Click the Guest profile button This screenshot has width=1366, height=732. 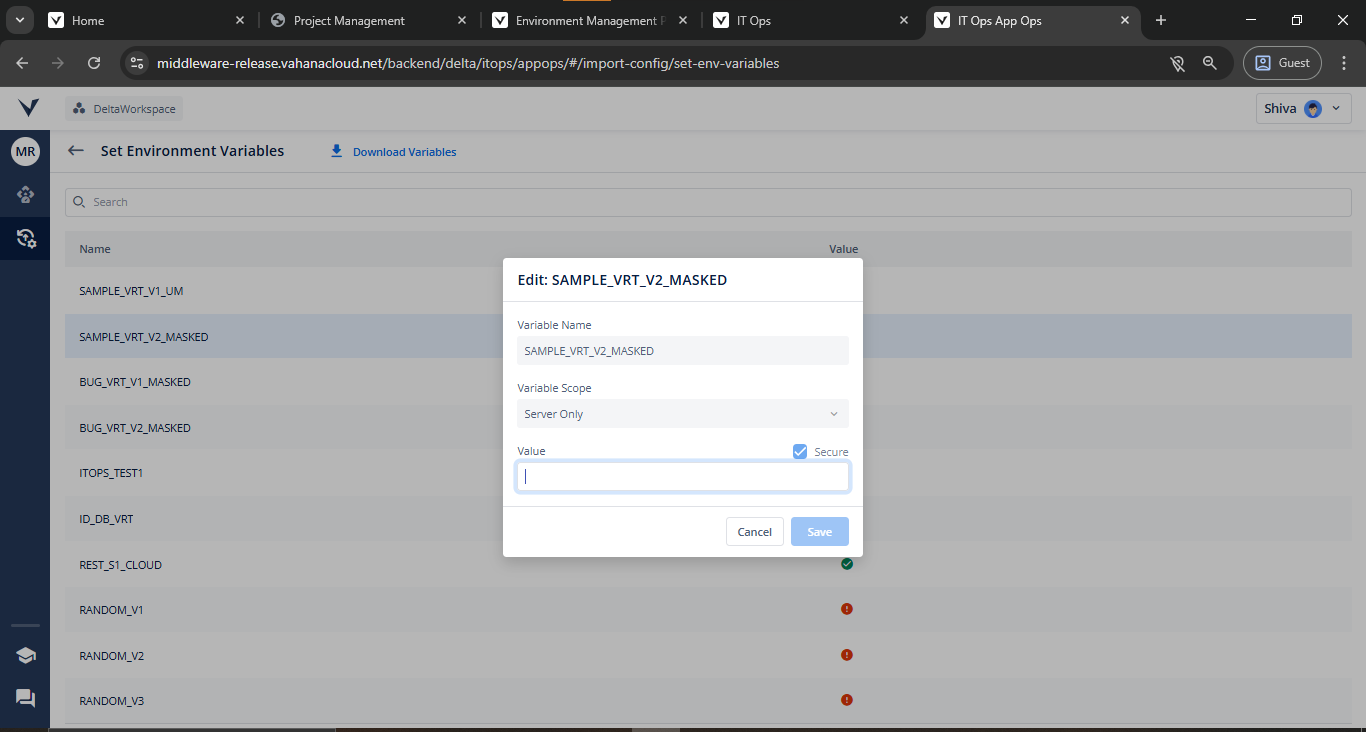coord(1282,63)
